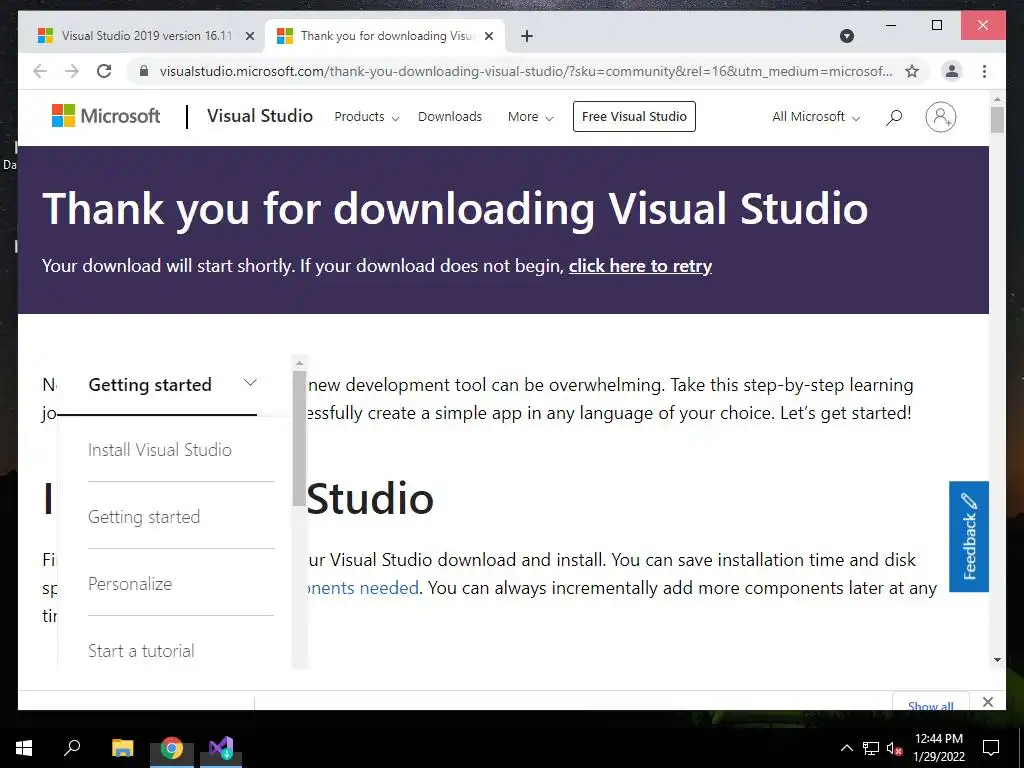Select Start a tutorial menu entry

[141, 651]
